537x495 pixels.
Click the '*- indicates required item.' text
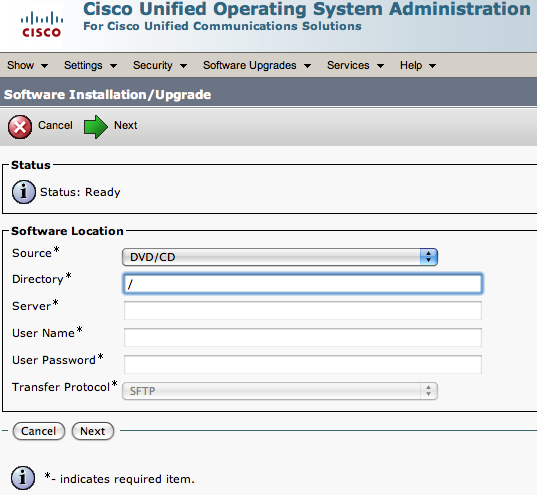[119, 478]
